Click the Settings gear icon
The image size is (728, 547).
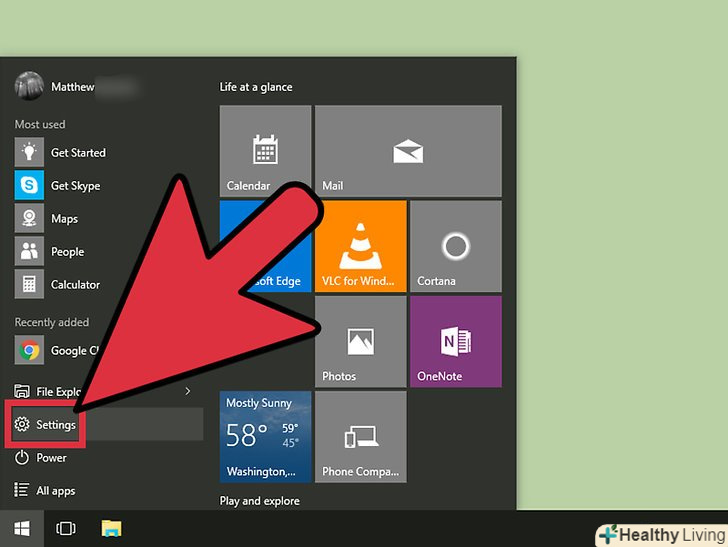pyautogui.click(x=22, y=424)
